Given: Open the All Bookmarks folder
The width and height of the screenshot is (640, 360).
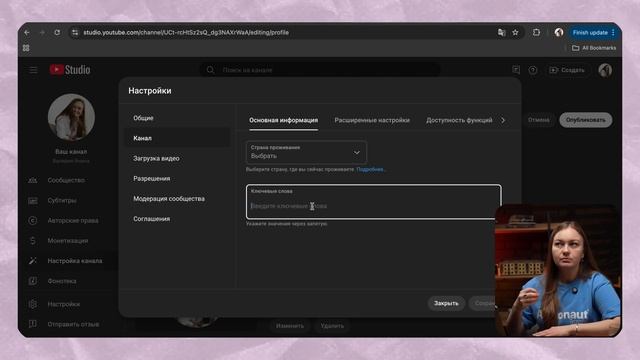Looking at the screenshot, I should point(594,48).
